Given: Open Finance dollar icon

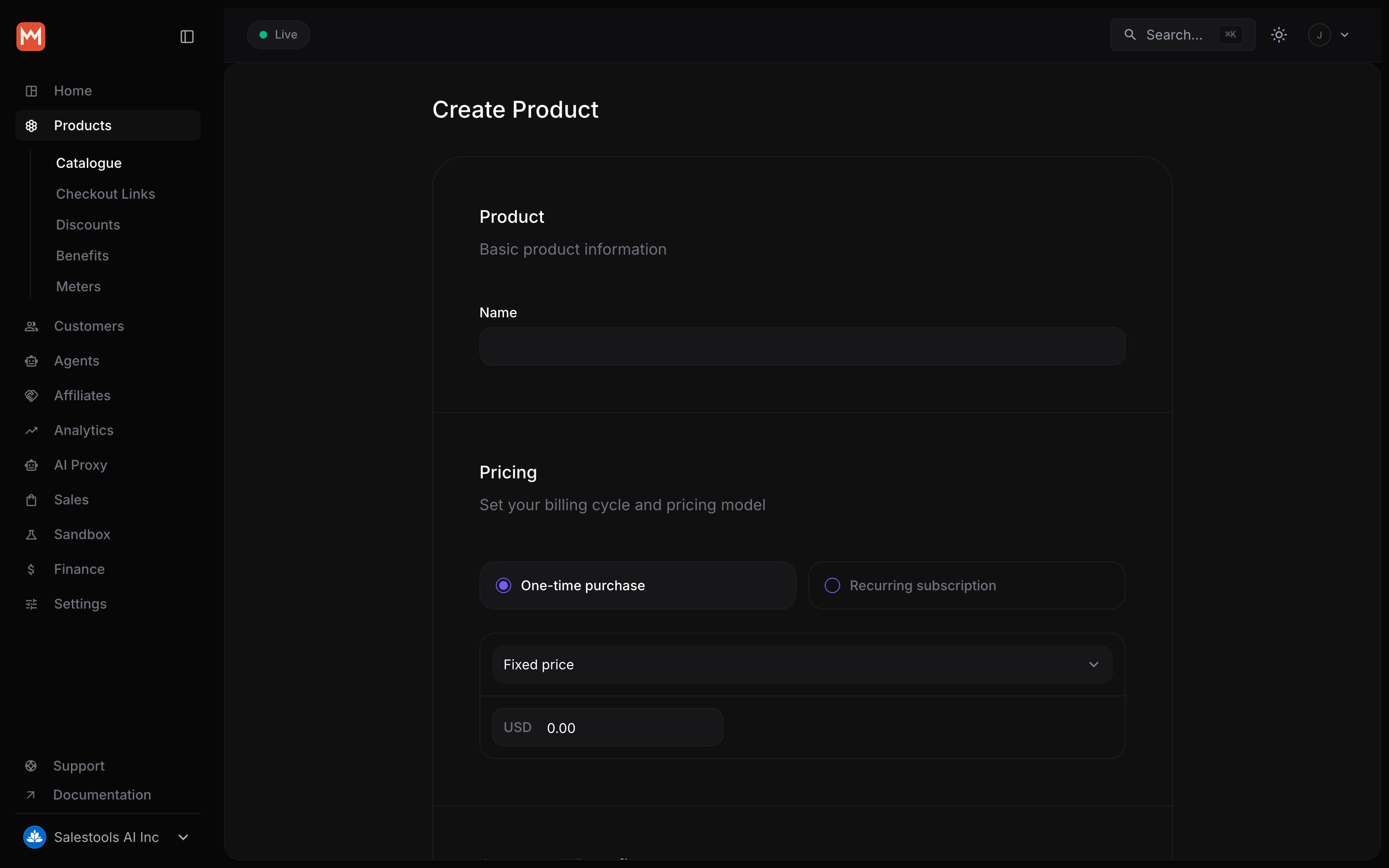Looking at the screenshot, I should point(31,570).
